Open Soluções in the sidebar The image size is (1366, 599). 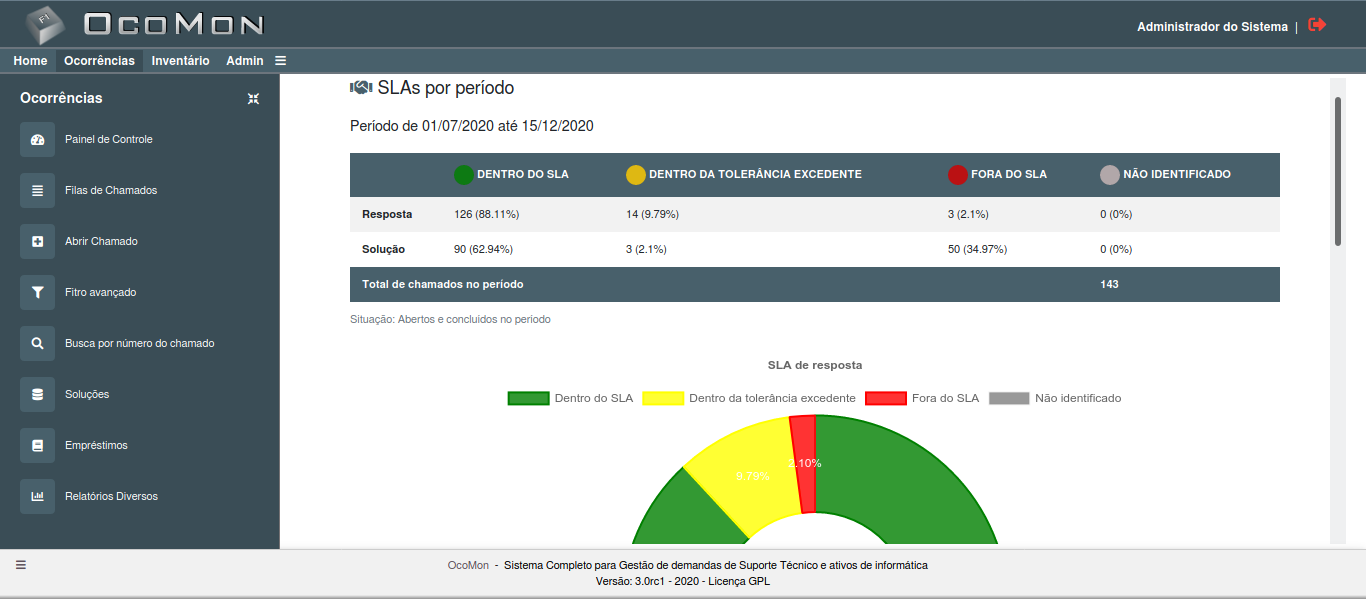tap(87, 394)
